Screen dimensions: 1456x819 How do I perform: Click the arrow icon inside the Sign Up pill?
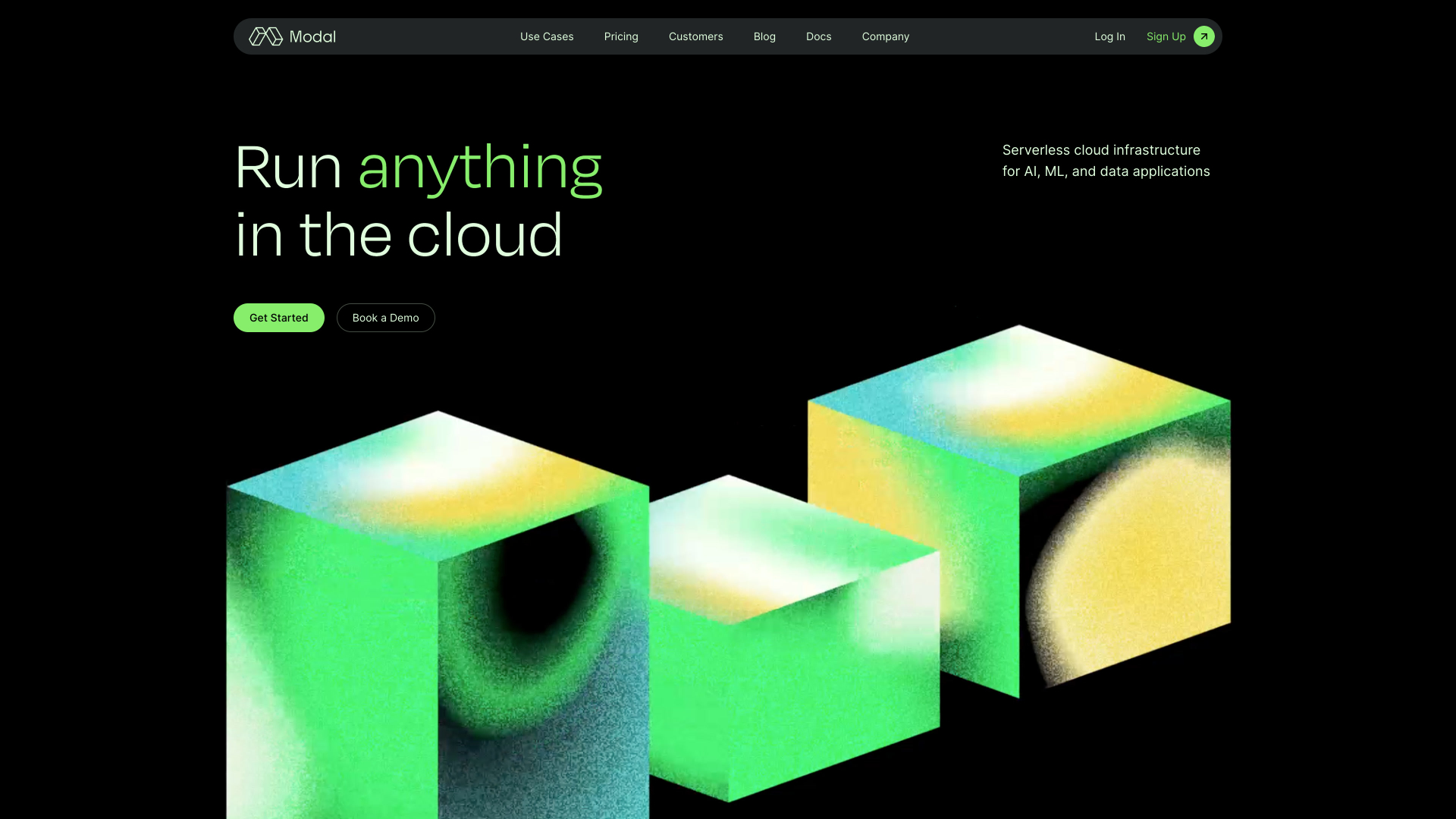[x=1203, y=36]
